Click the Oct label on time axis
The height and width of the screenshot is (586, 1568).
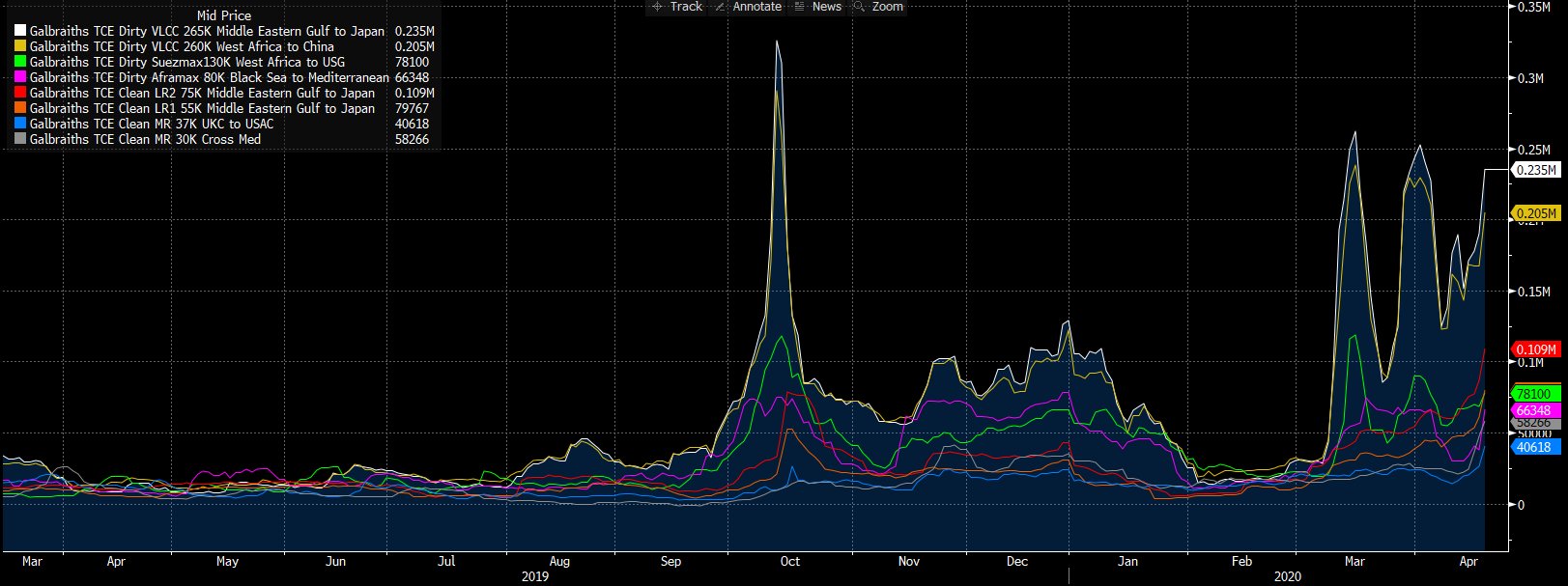click(790, 561)
